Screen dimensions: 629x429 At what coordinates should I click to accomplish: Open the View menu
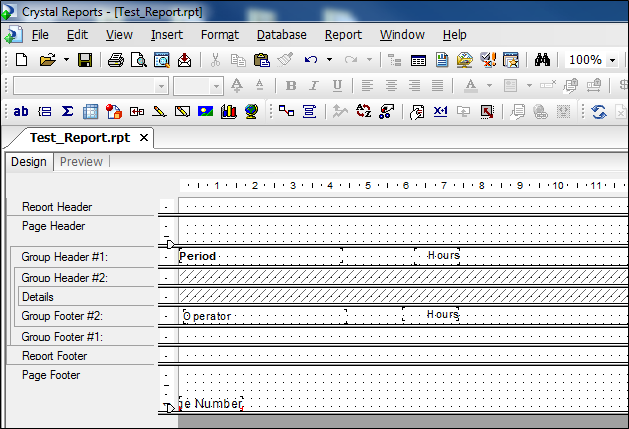tap(119, 35)
